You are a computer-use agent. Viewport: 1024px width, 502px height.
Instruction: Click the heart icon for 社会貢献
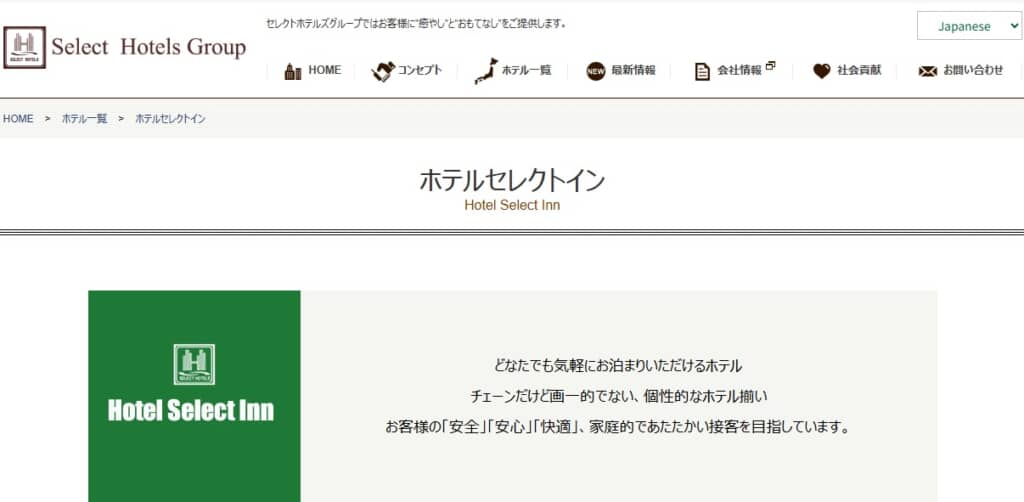tap(821, 71)
